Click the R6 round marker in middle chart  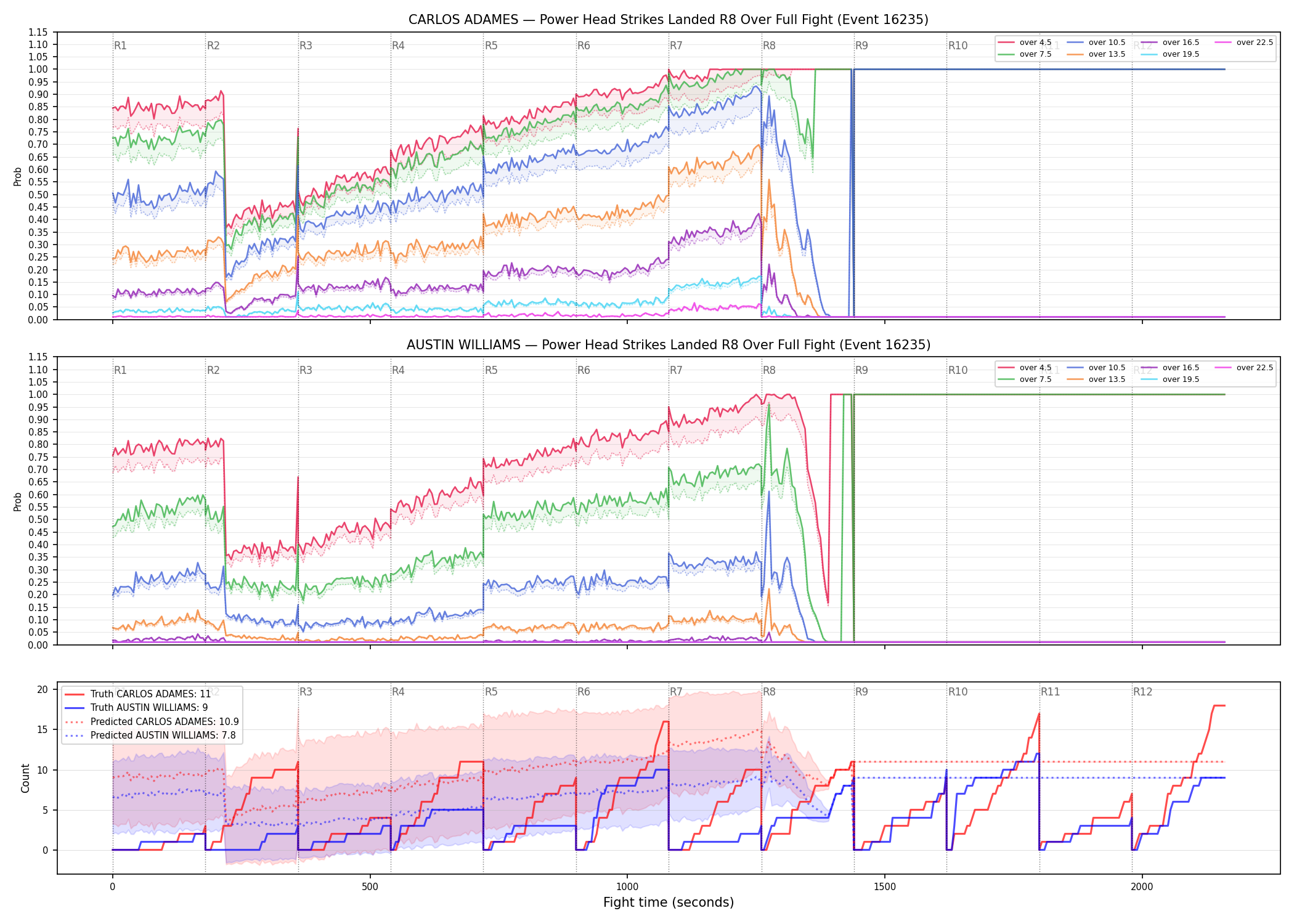(x=584, y=370)
